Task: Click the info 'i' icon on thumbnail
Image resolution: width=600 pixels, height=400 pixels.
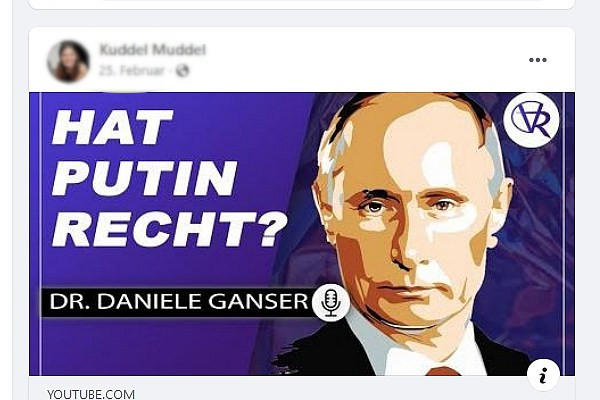Action: click(543, 375)
